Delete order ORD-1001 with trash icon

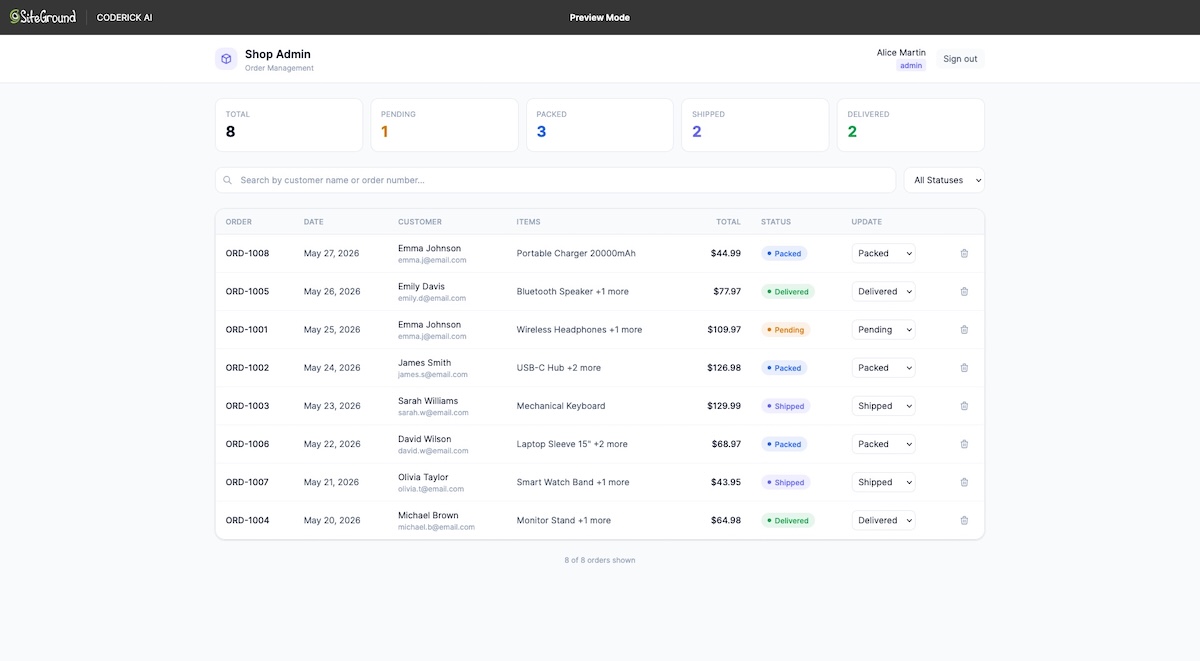(964, 329)
